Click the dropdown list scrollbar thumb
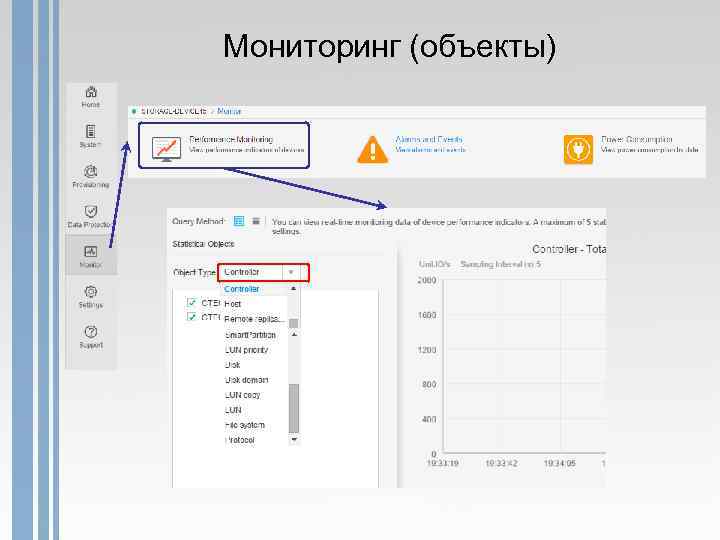This screenshot has width=720, height=540. 294,408
